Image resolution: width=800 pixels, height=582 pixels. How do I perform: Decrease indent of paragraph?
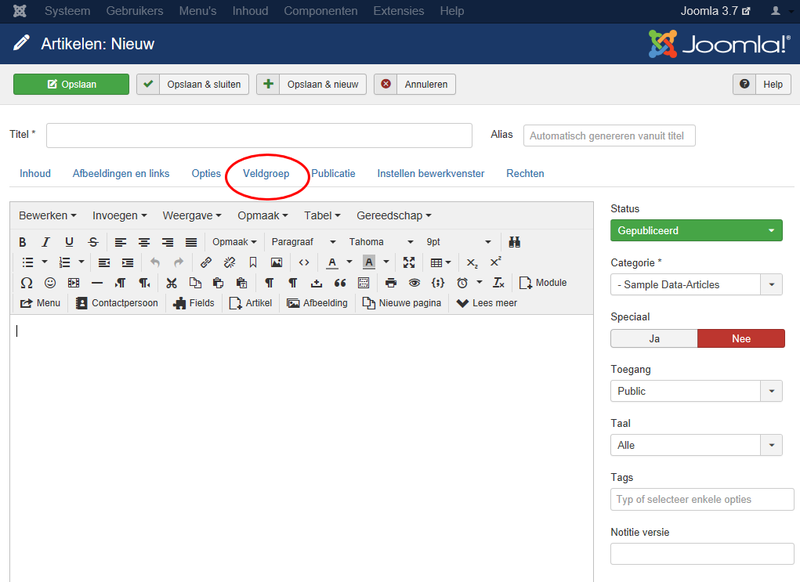tap(104, 262)
